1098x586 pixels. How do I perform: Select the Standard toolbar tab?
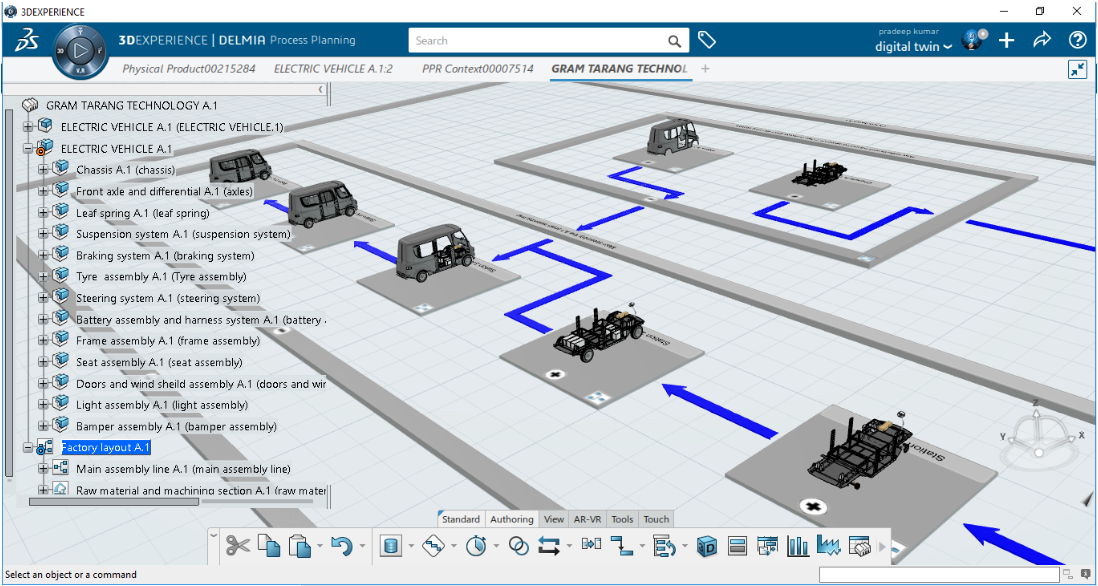coord(461,519)
